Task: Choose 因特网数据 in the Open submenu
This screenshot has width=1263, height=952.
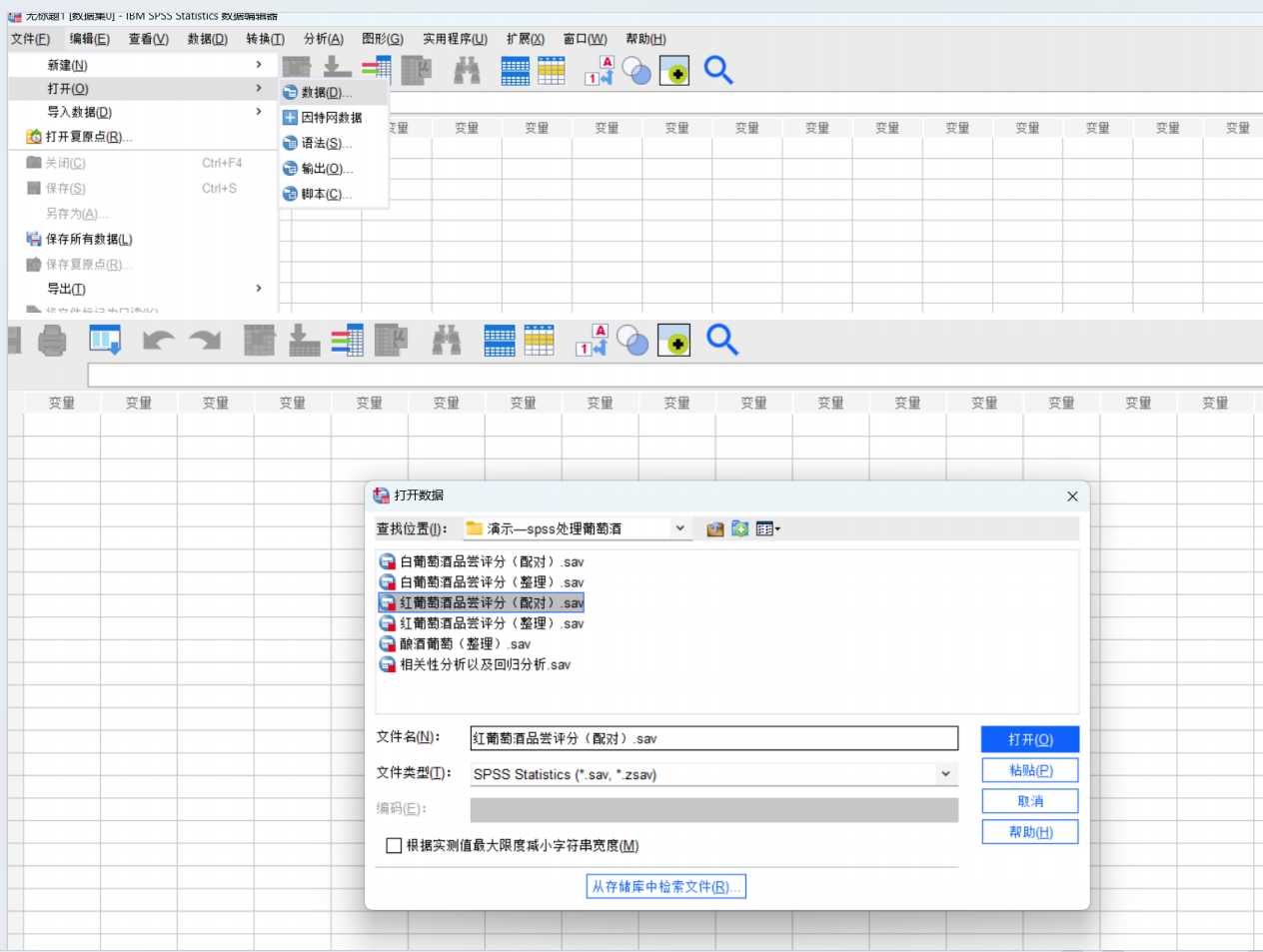Action: tap(333, 118)
